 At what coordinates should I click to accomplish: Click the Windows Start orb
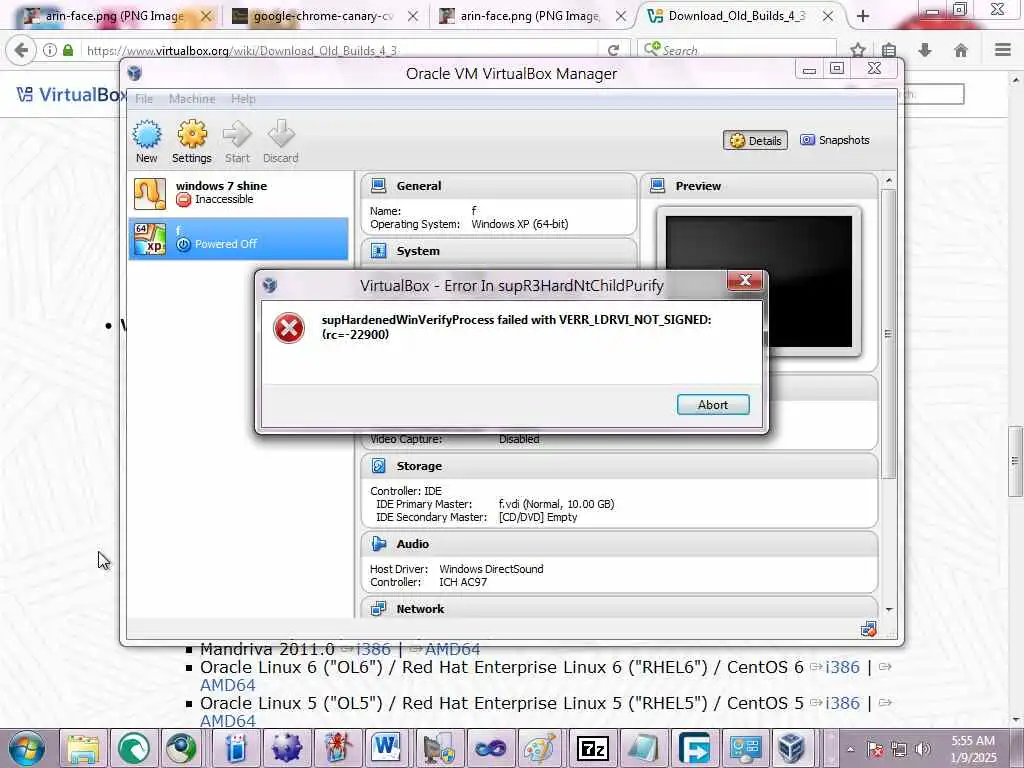click(25, 748)
